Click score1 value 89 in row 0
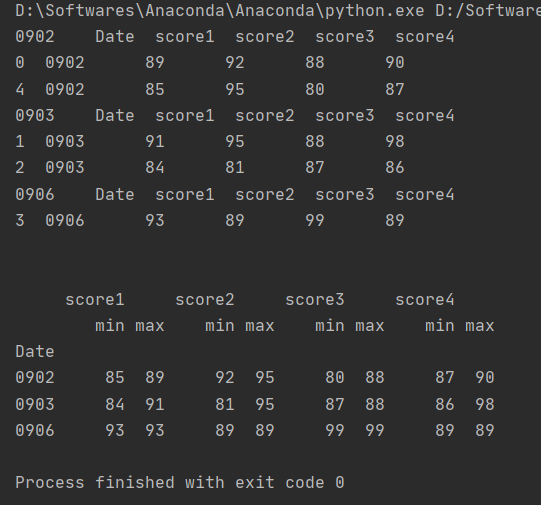 [x=155, y=63]
